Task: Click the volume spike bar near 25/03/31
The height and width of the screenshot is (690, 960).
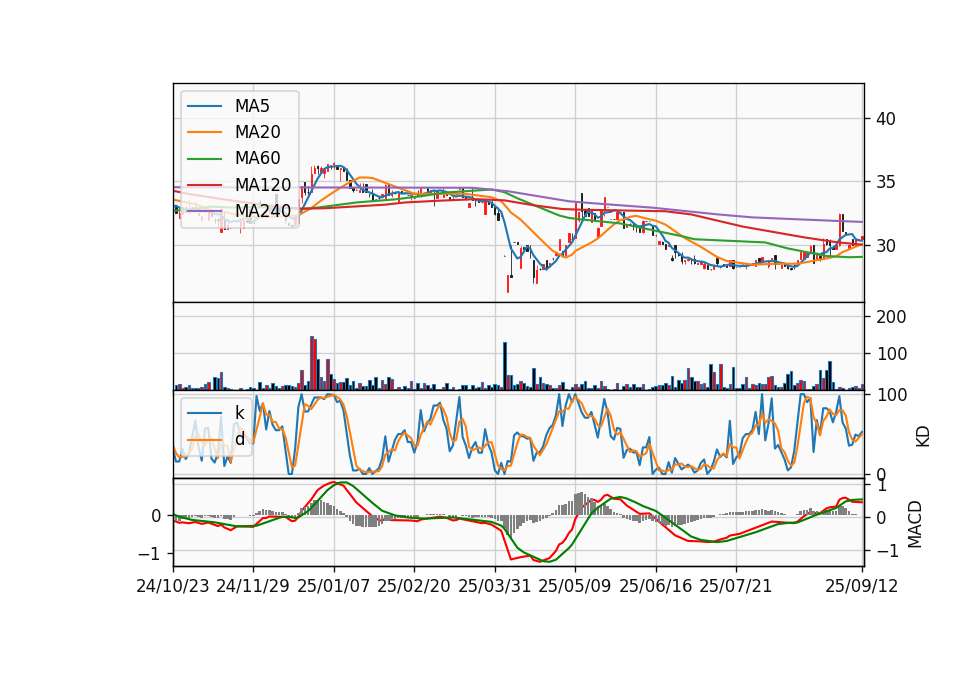Action: pos(505,366)
